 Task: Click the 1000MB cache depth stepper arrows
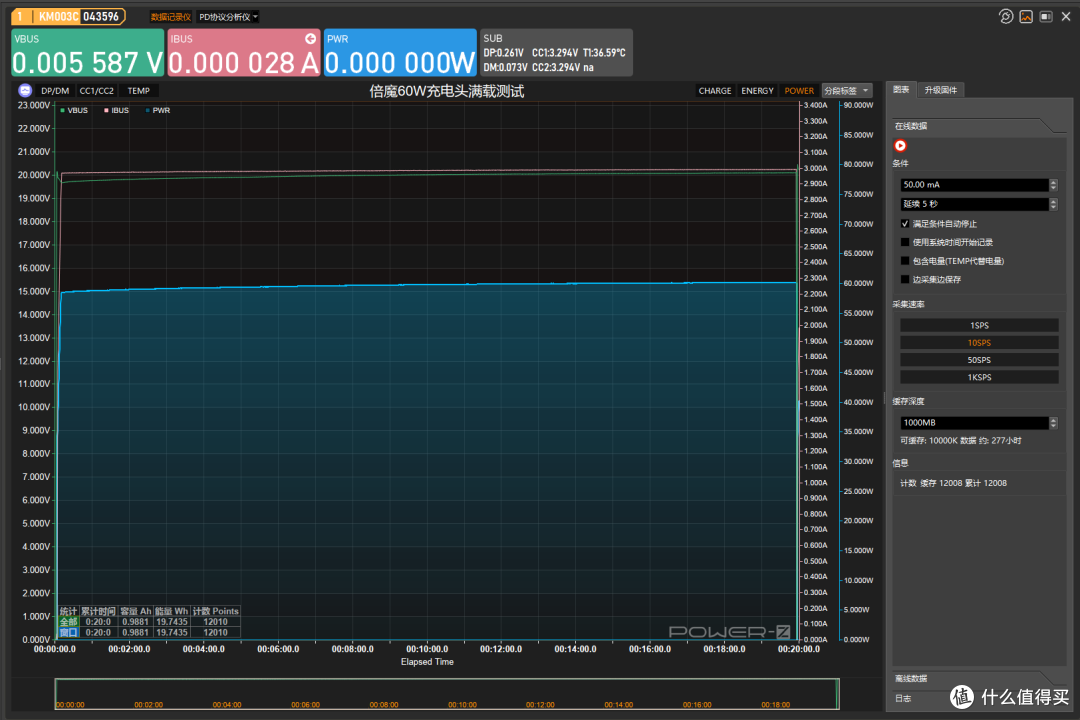coord(1053,422)
